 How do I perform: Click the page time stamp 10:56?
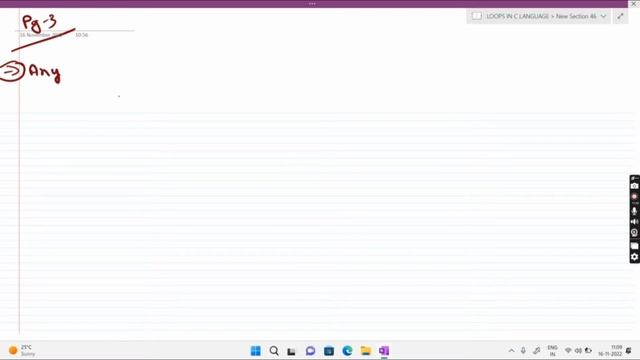pos(82,35)
